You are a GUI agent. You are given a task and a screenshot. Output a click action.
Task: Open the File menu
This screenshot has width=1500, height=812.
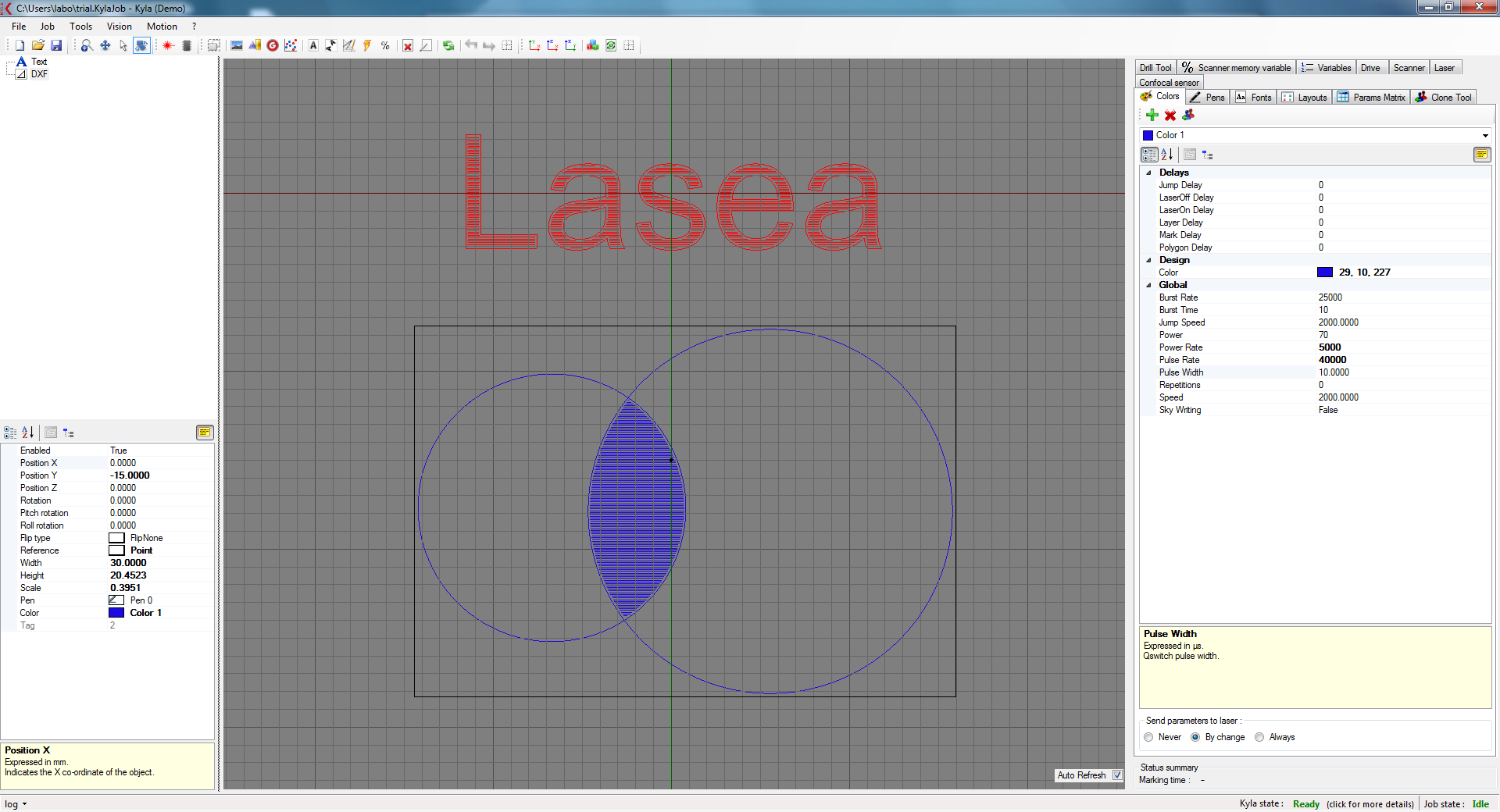(19, 26)
